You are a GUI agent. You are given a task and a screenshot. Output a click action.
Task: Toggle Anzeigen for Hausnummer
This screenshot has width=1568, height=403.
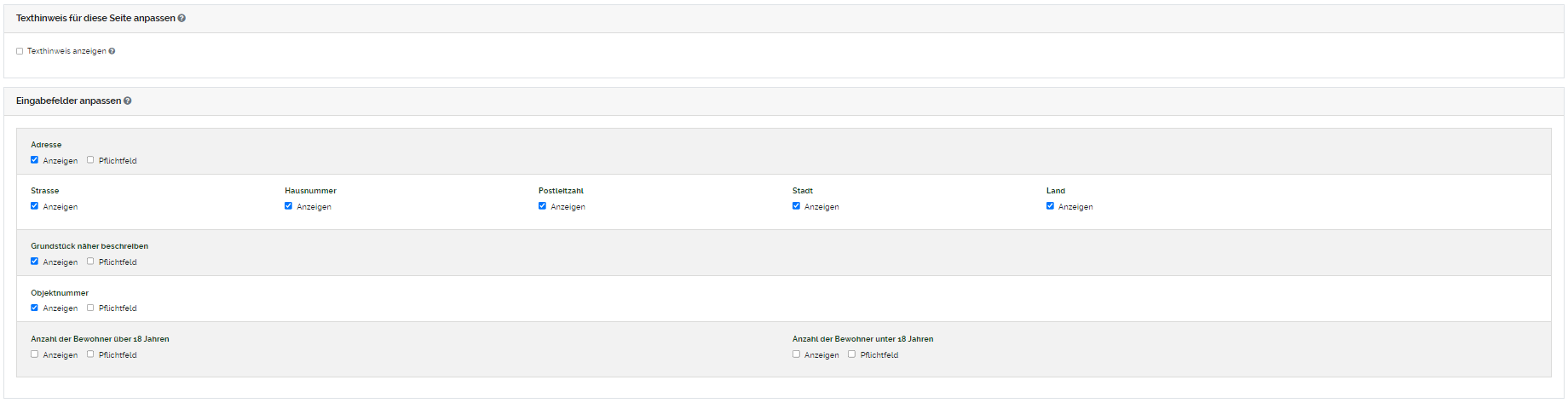pos(288,206)
